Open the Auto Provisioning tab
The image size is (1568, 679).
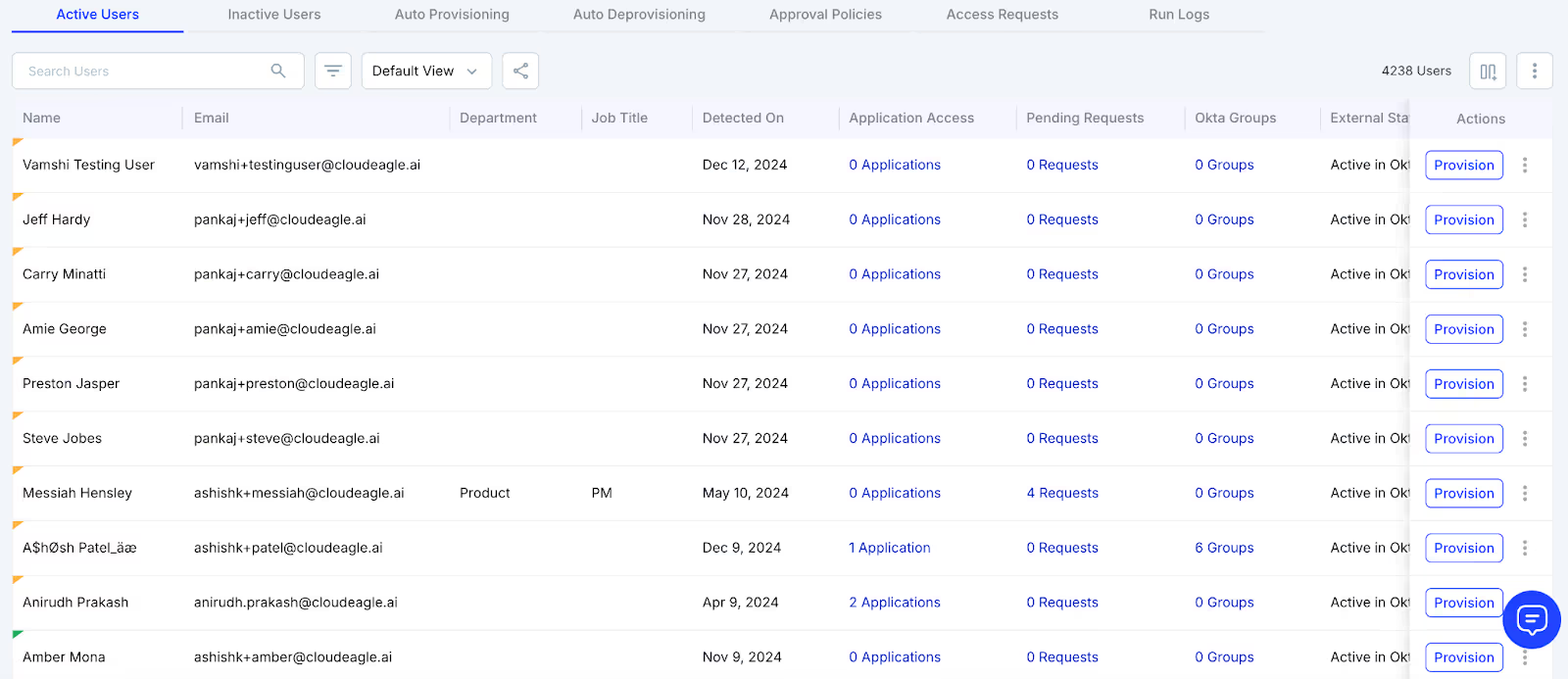point(452,15)
